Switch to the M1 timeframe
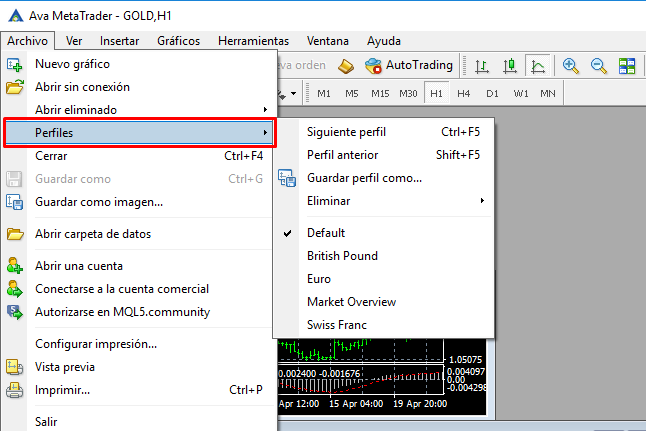The height and width of the screenshot is (431, 646). (x=324, y=94)
